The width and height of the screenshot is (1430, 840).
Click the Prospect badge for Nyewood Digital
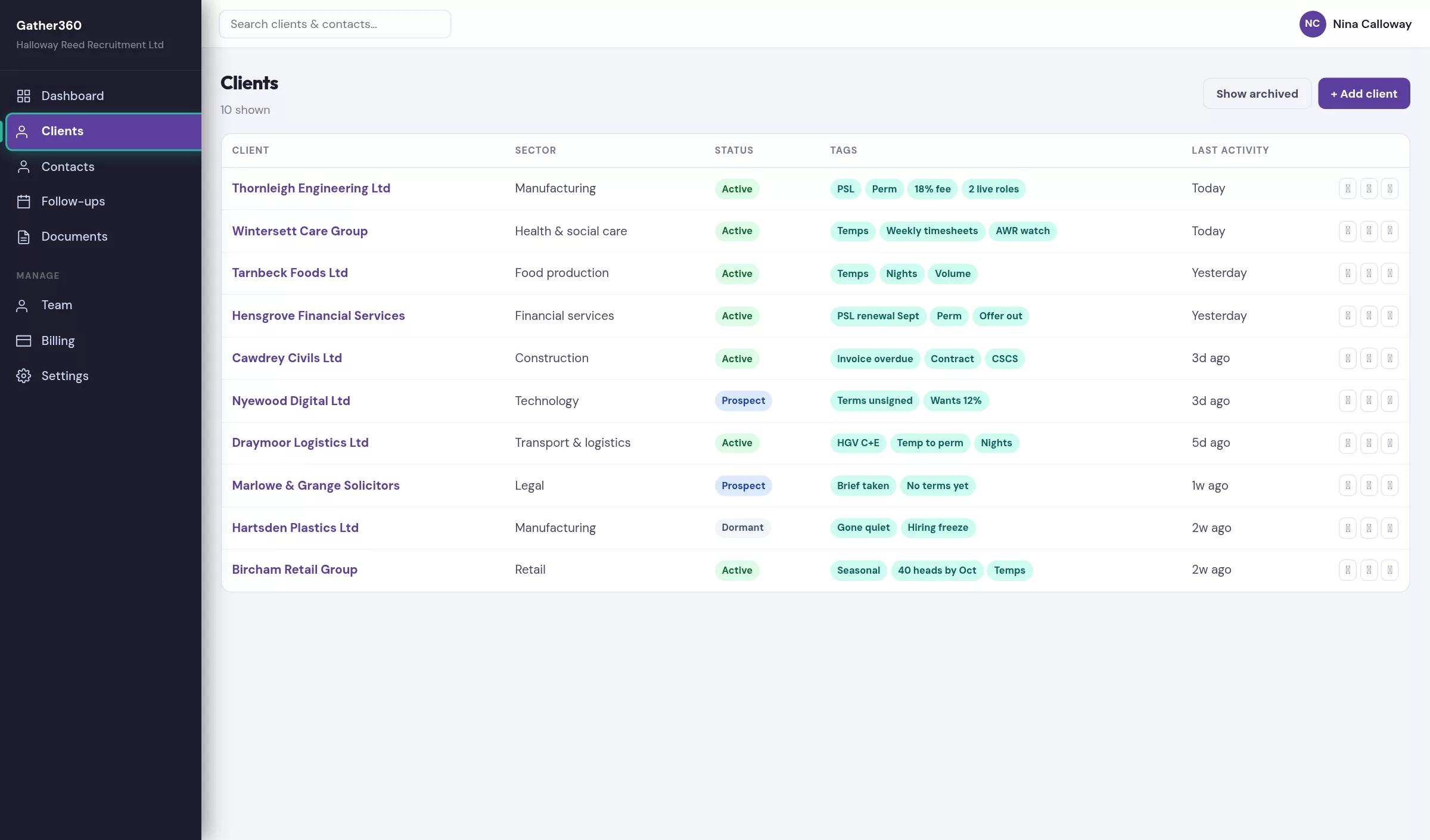pyautogui.click(x=743, y=401)
